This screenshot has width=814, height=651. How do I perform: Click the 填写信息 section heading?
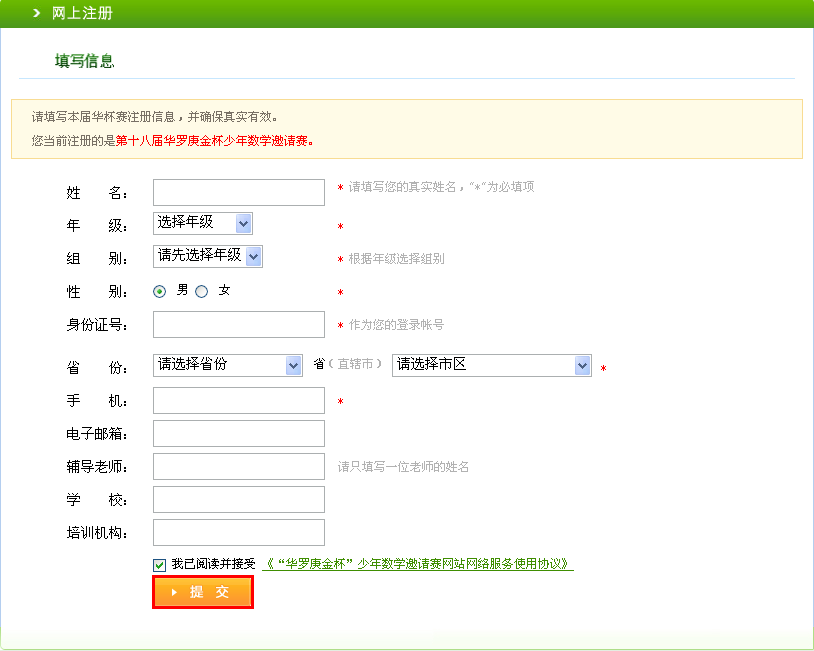[x=84, y=61]
